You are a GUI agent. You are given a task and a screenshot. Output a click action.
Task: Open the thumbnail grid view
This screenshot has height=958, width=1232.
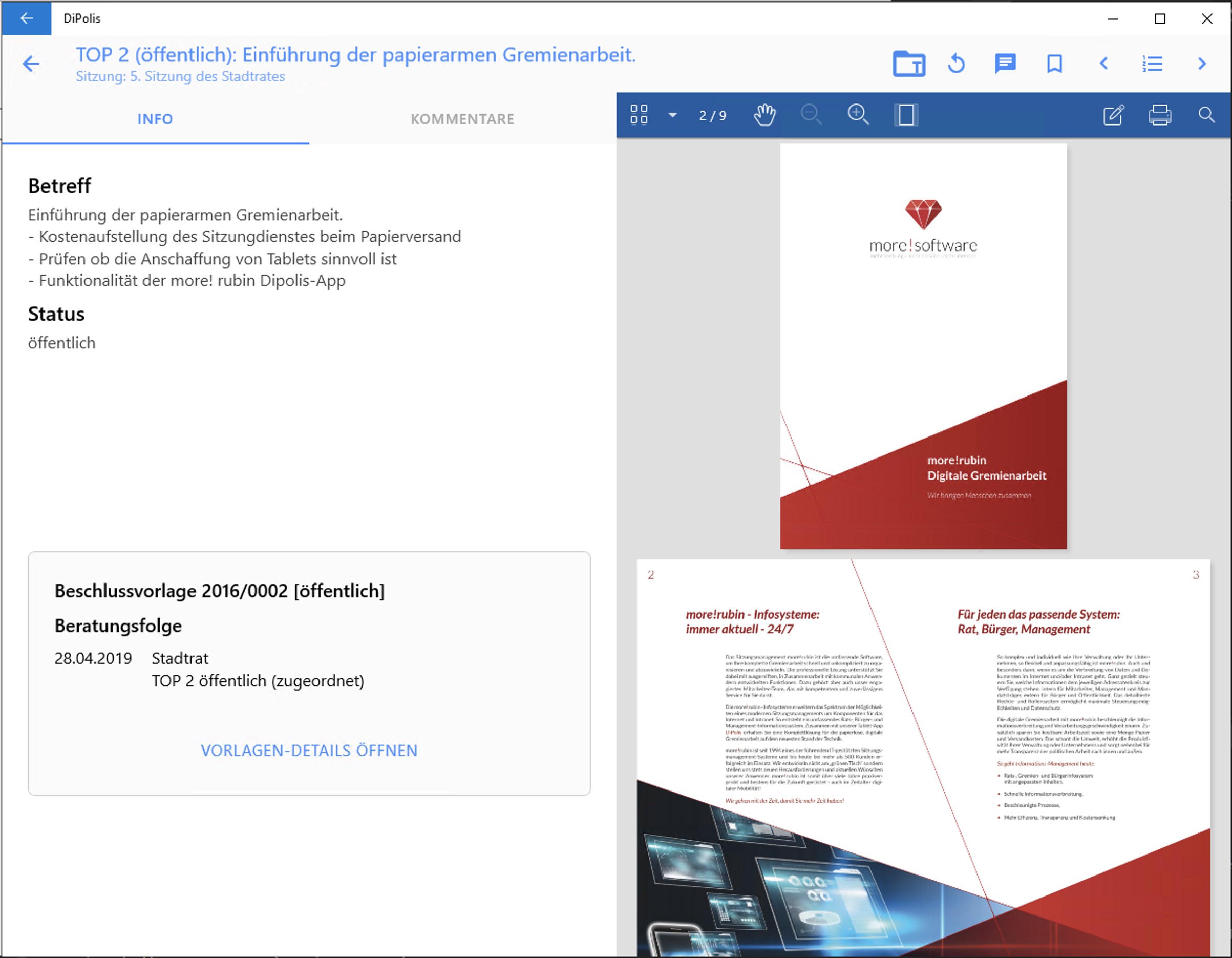[639, 115]
